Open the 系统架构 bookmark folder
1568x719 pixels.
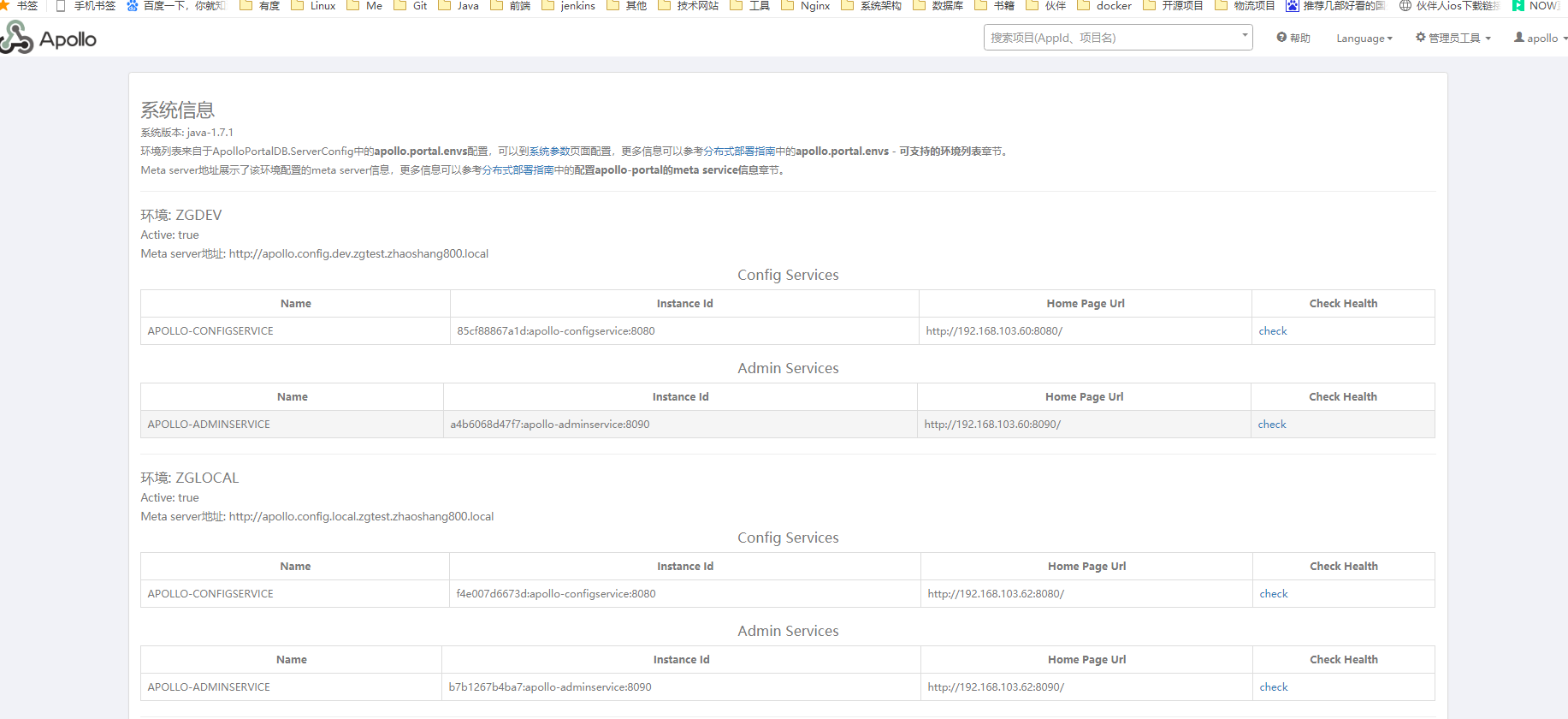coord(872,6)
